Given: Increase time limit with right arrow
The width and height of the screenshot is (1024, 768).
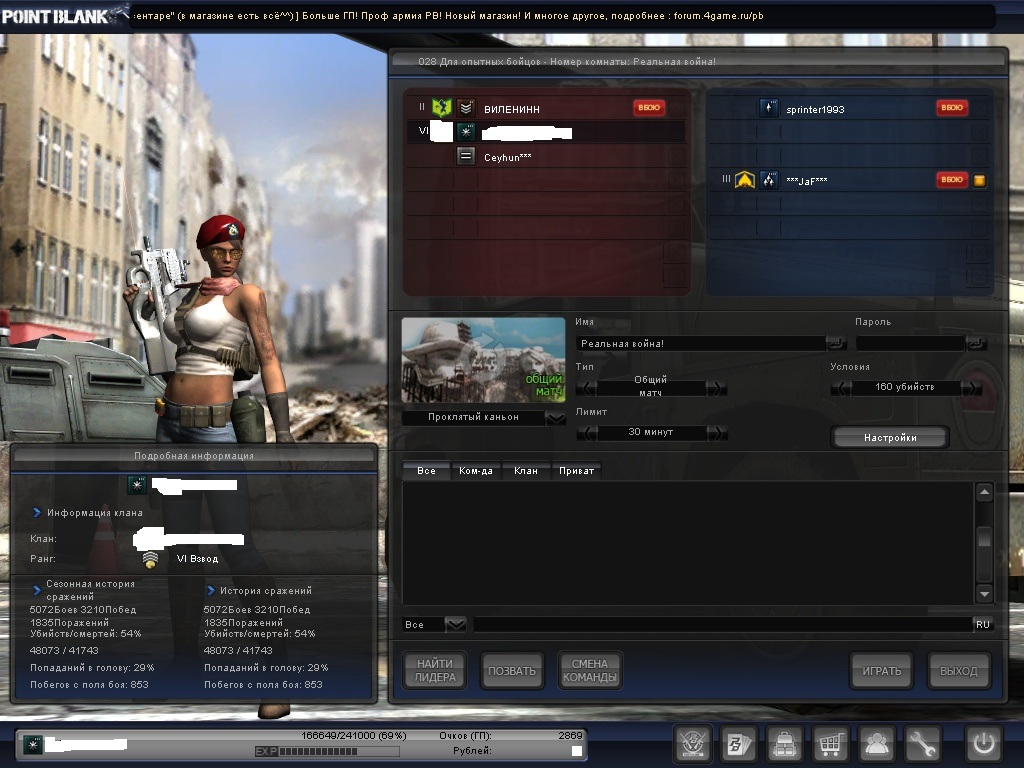Looking at the screenshot, I should pyautogui.click(x=717, y=432).
